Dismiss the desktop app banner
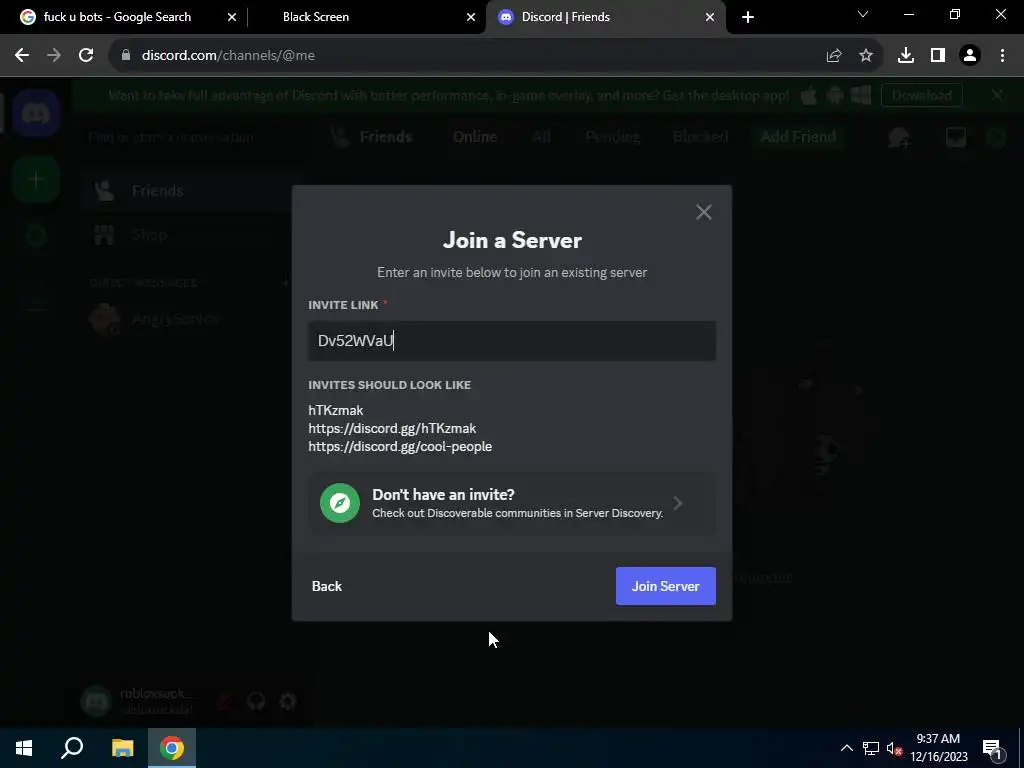The width and height of the screenshot is (1024, 768). pos(997,95)
